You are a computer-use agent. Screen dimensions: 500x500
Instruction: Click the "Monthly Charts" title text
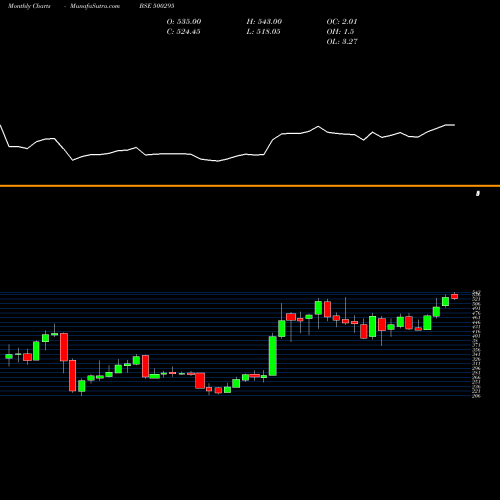(29, 6)
